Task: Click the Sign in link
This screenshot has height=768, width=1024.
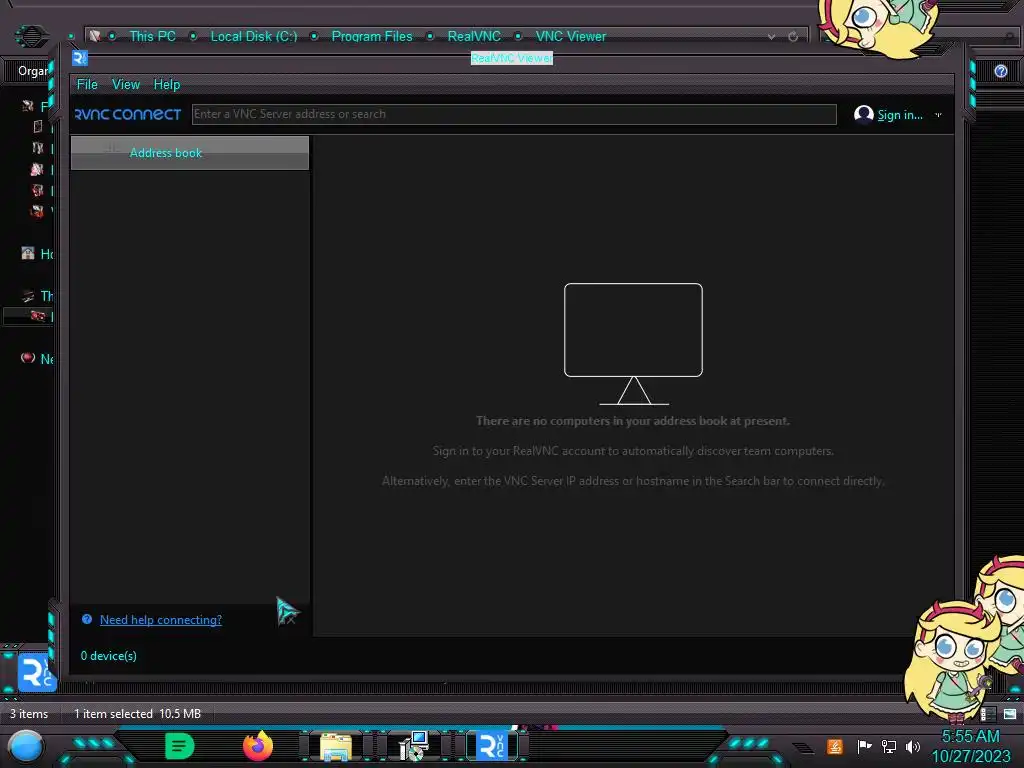Action: [x=899, y=115]
